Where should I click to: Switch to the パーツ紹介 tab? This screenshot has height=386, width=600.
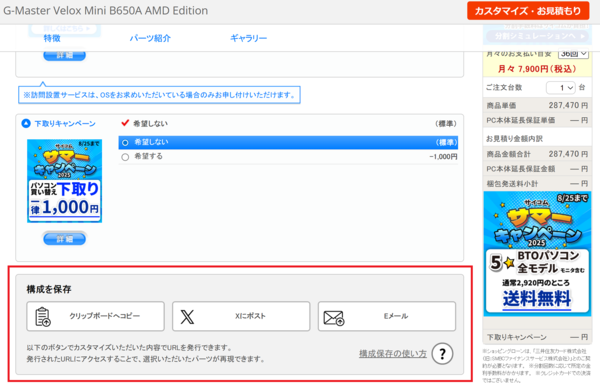(150, 38)
